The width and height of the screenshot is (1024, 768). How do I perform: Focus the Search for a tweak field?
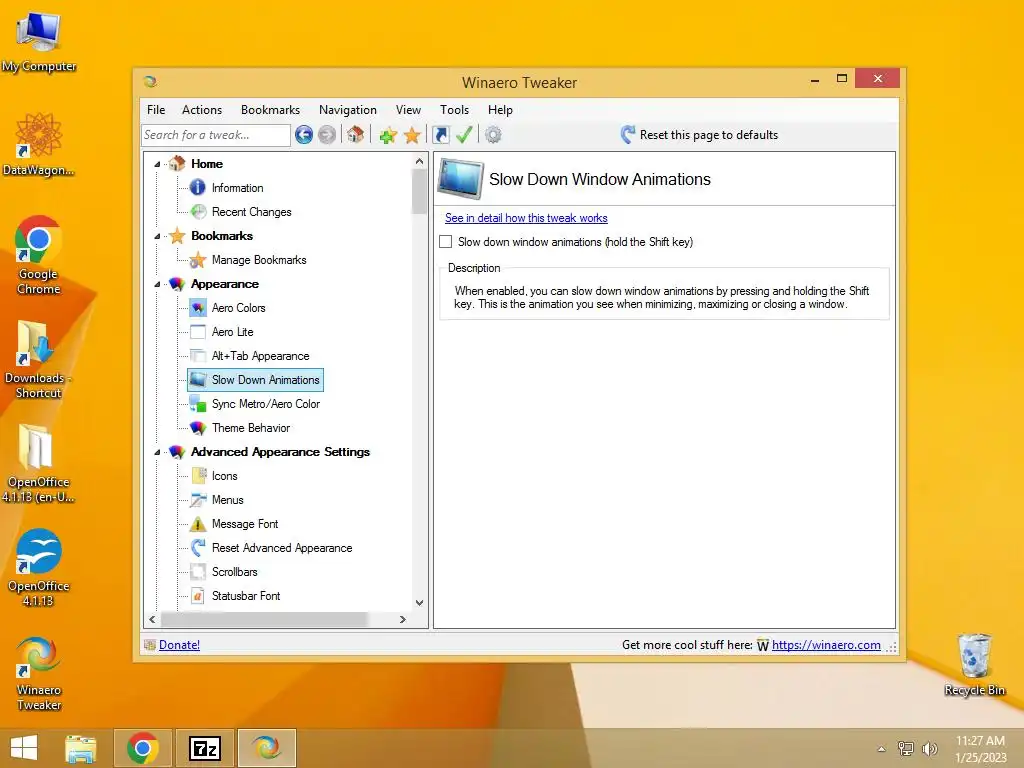[x=216, y=135]
